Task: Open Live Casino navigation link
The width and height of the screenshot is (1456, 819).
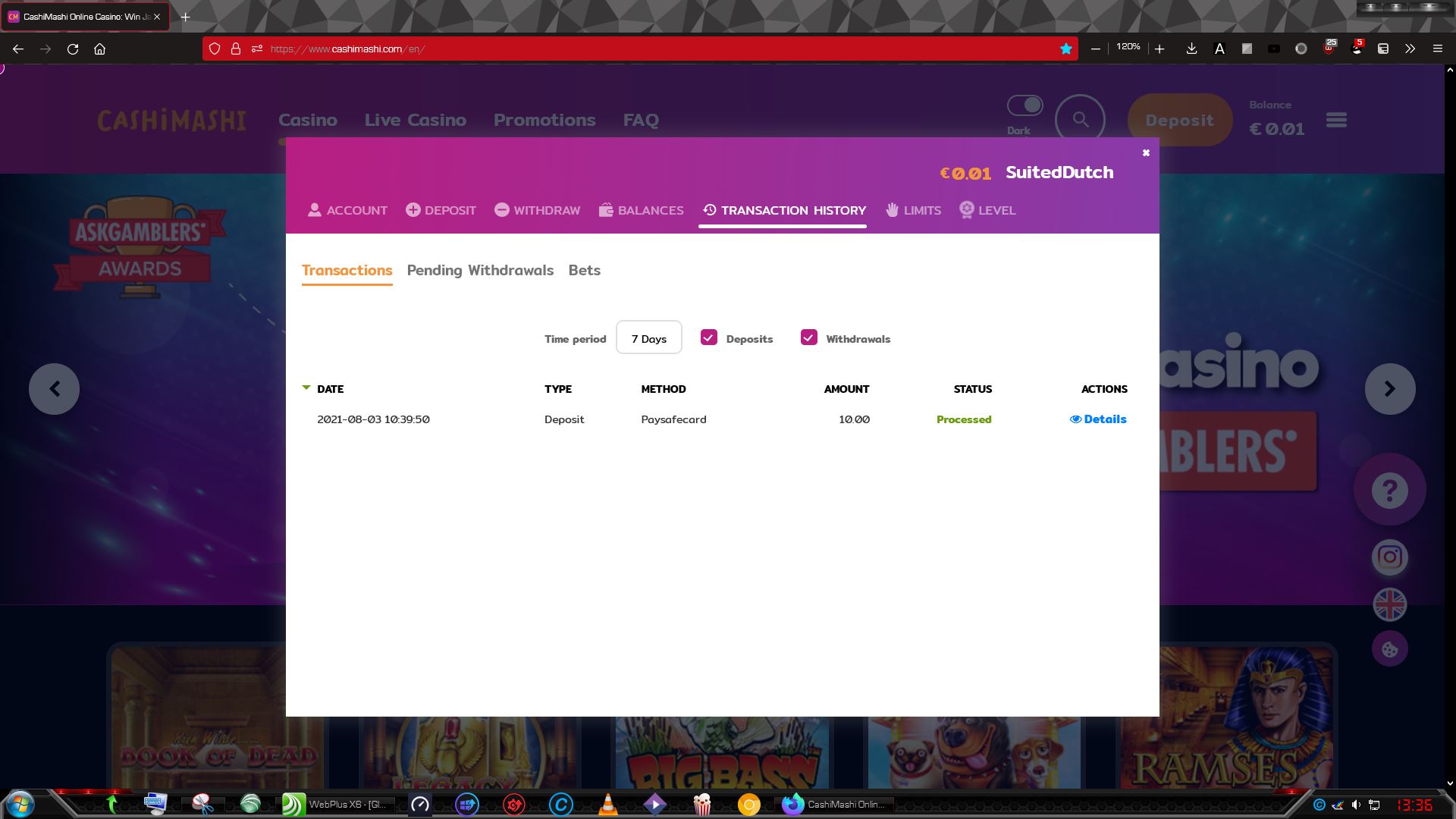Action: 415,120
